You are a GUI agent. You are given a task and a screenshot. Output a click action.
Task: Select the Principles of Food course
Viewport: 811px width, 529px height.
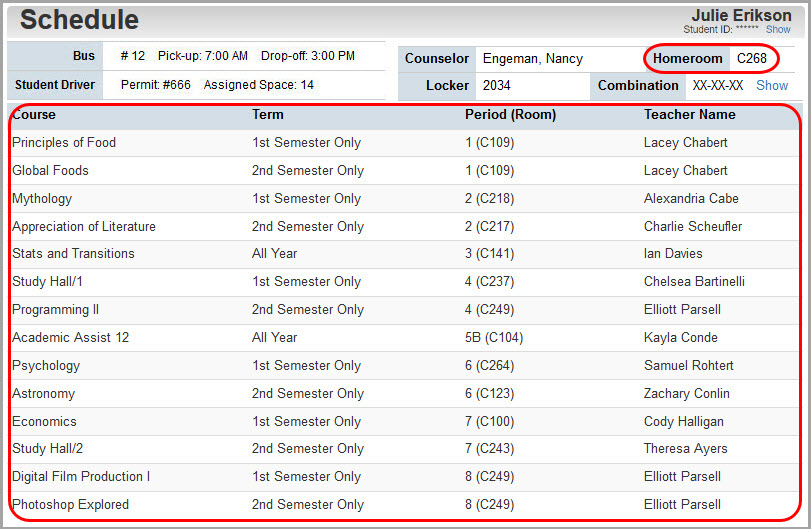tap(64, 143)
